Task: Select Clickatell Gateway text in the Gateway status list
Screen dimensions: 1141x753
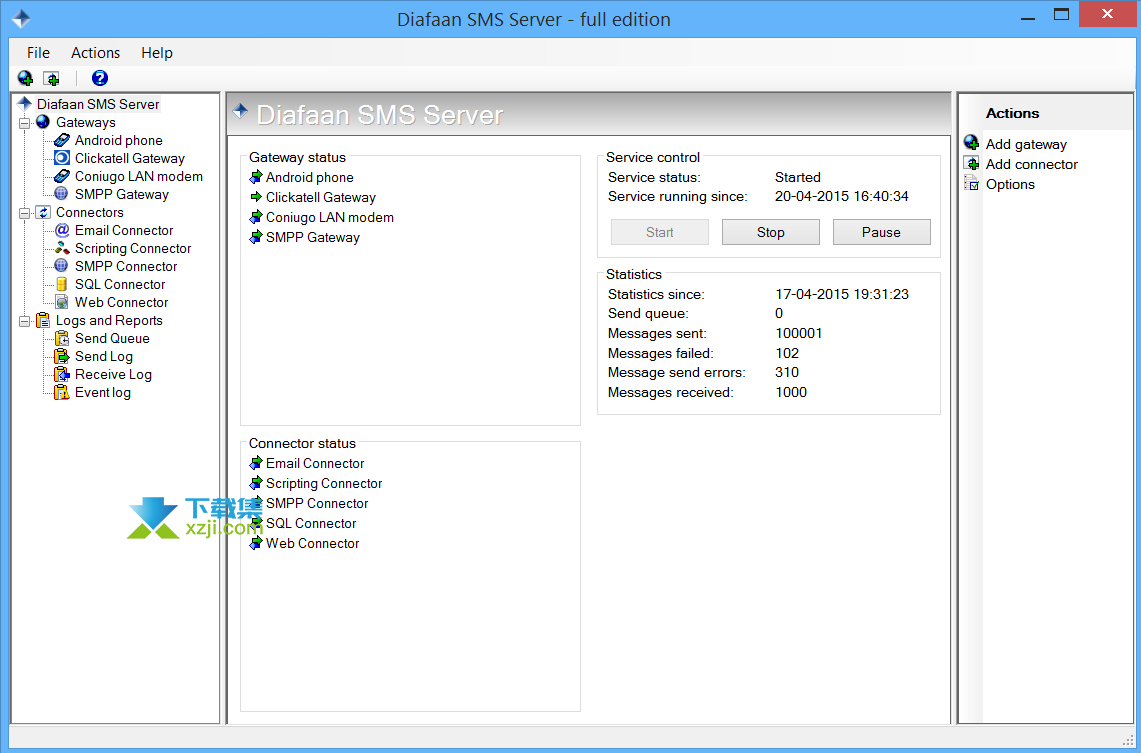Action: (321, 197)
